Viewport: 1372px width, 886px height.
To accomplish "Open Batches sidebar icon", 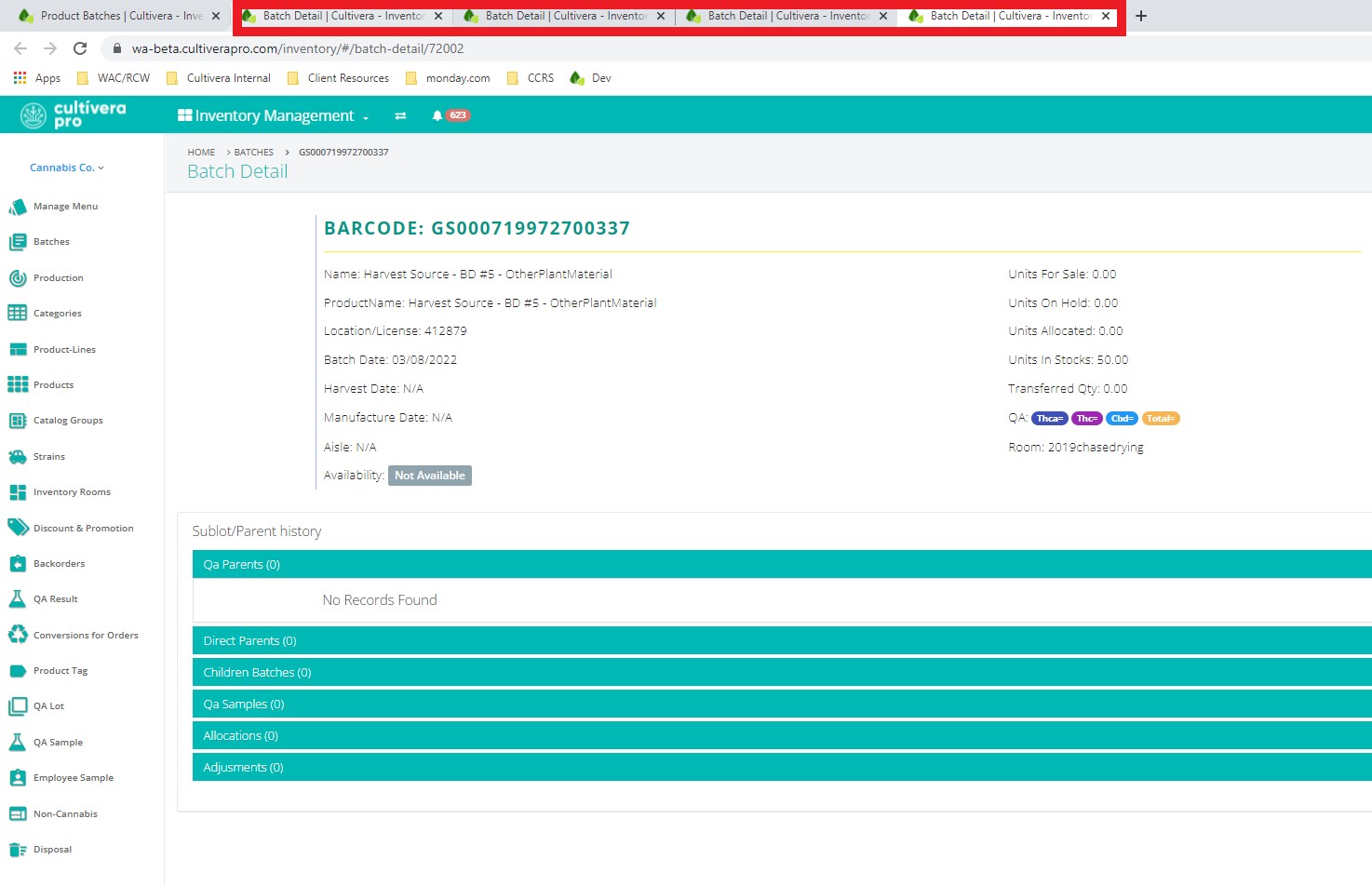I will [x=18, y=242].
